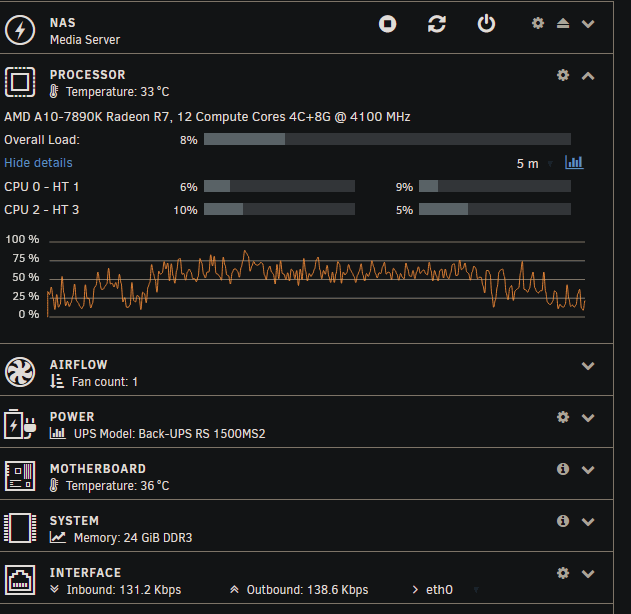Stop the array with the stop button
This screenshot has height=614, width=631.
point(387,24)
